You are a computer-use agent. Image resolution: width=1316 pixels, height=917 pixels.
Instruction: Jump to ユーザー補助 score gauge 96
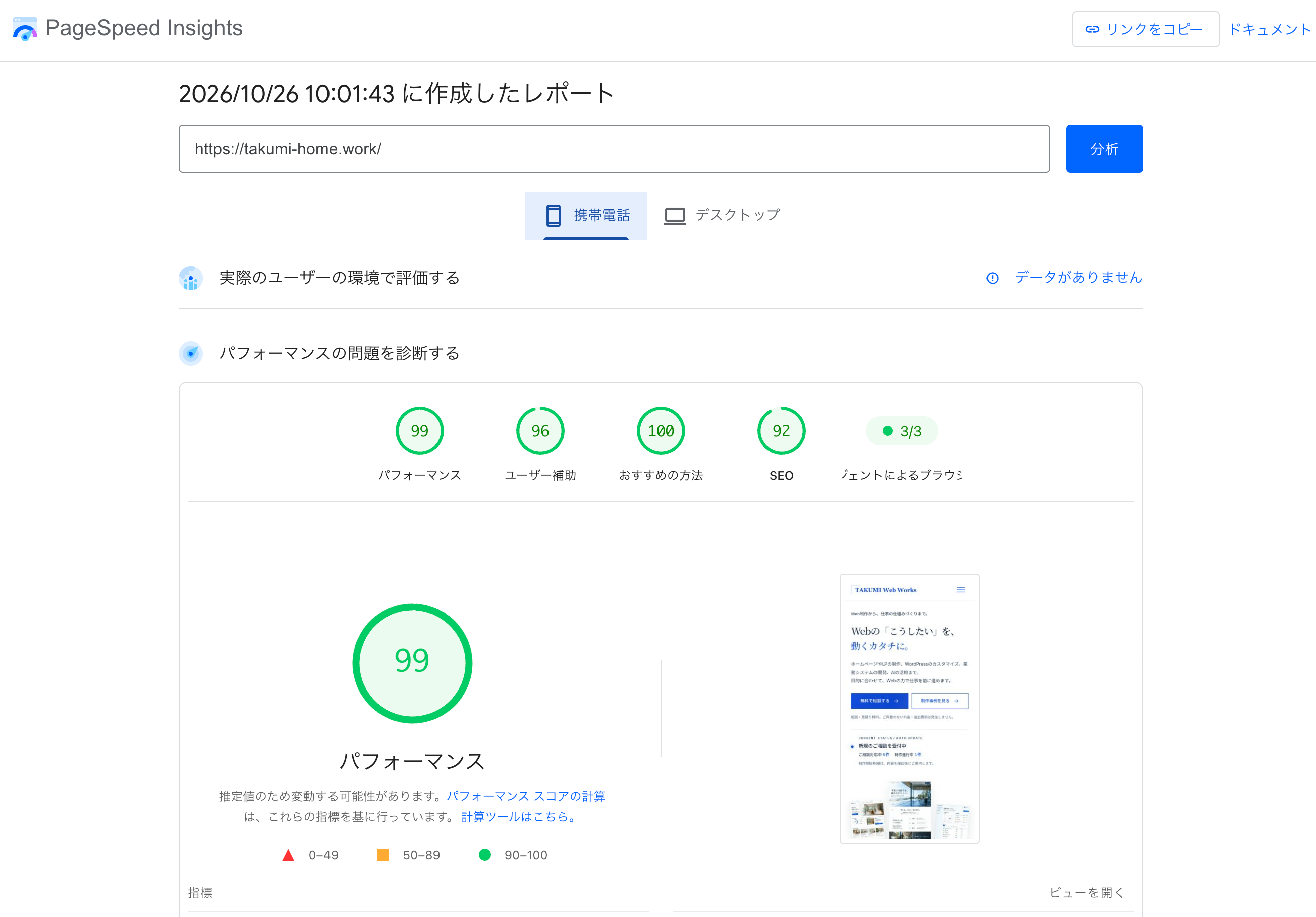(540, 431)
